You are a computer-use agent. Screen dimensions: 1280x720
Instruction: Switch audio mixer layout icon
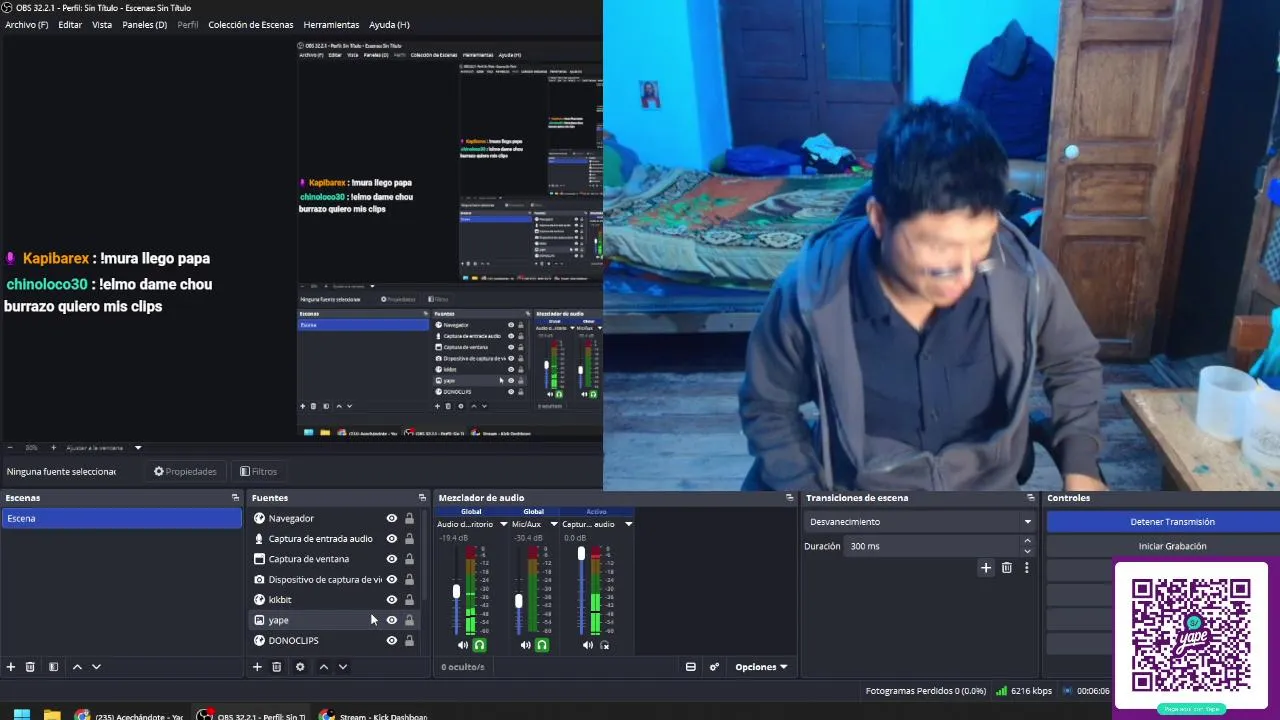pyautogui.click(x=690, y=667)
